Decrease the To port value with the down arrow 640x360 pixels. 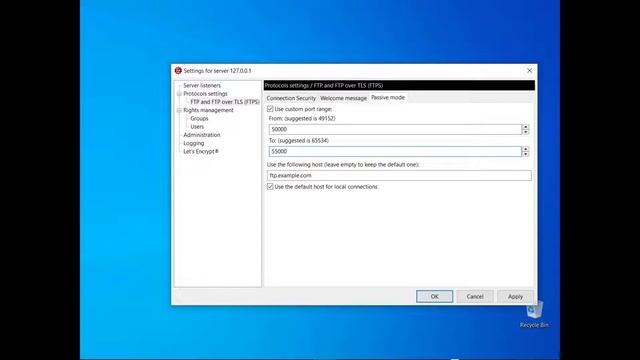(525, 154)
